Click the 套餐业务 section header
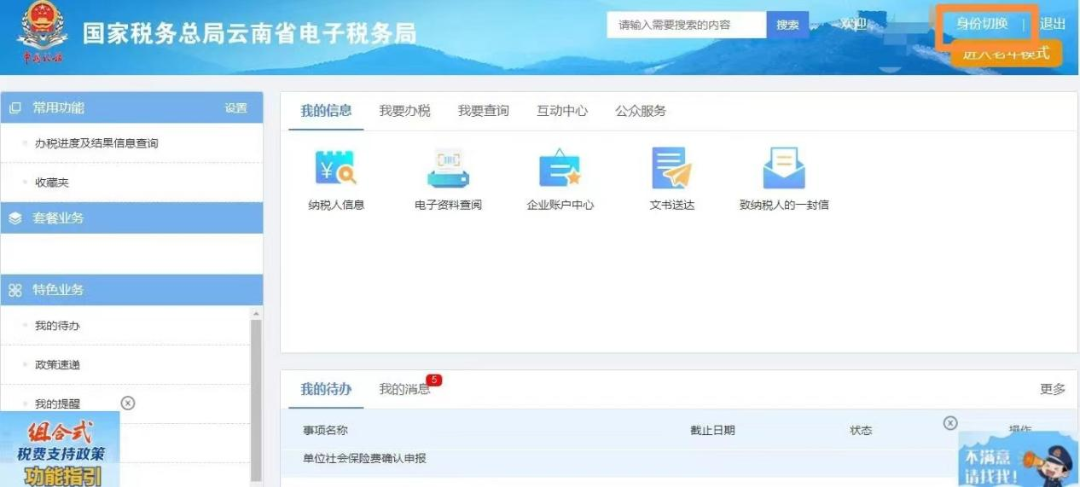The width and height of the screenshot is (1080, 487). click(132, 218)
